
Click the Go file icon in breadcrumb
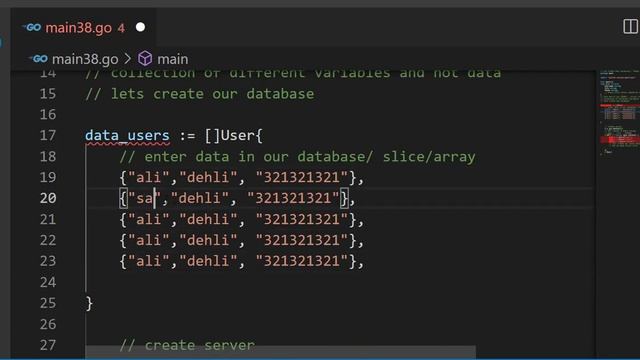coord(39,59)
